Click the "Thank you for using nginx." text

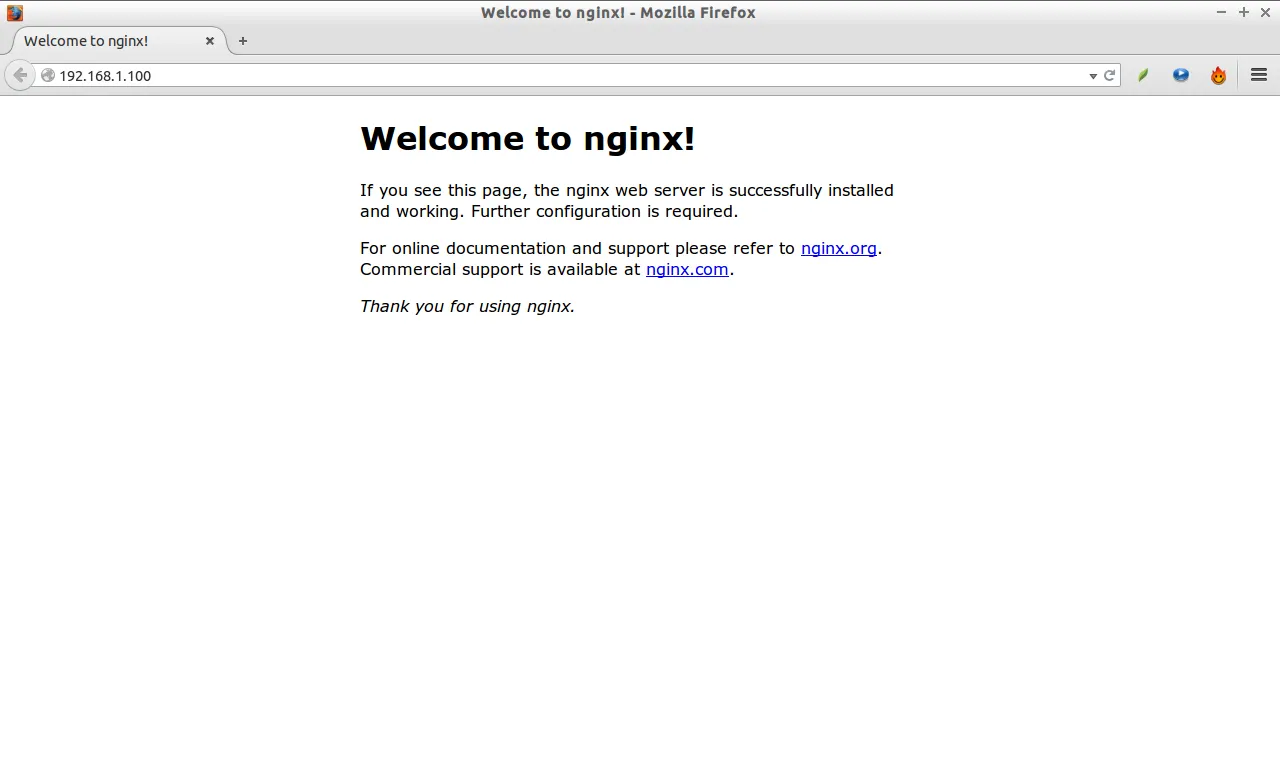[467, 306]
